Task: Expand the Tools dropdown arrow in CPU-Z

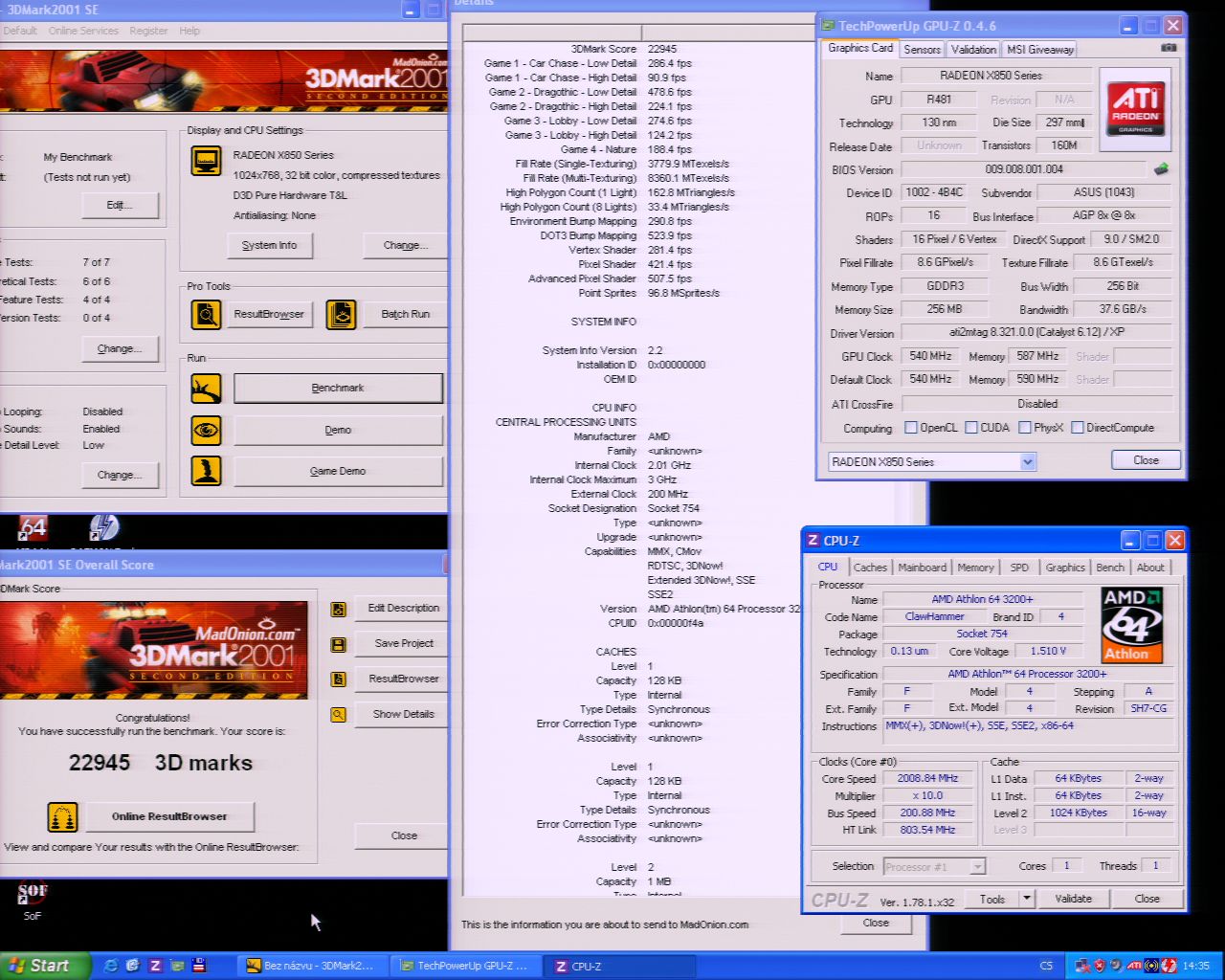Action: pyautogui.click(x=1027, y=899)
